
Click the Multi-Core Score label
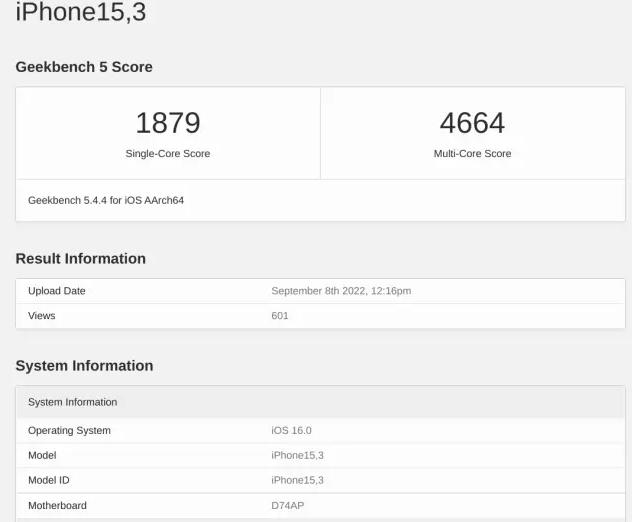[x=472, y=154]
